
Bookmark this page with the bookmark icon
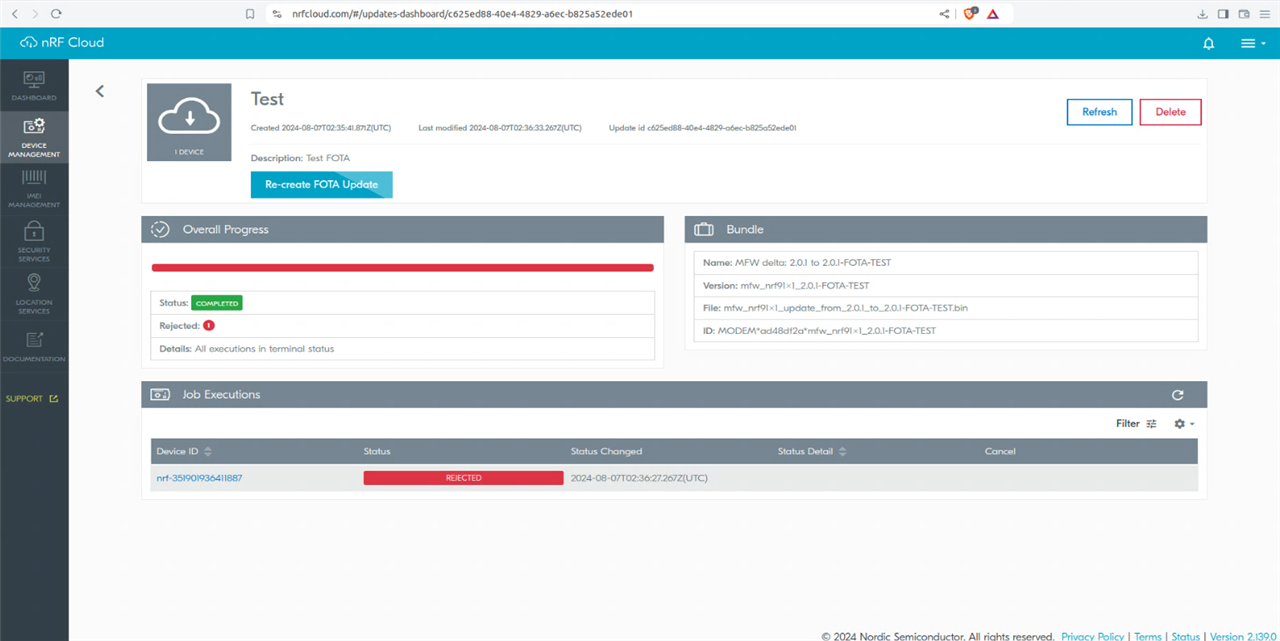[x=250, y=14]
